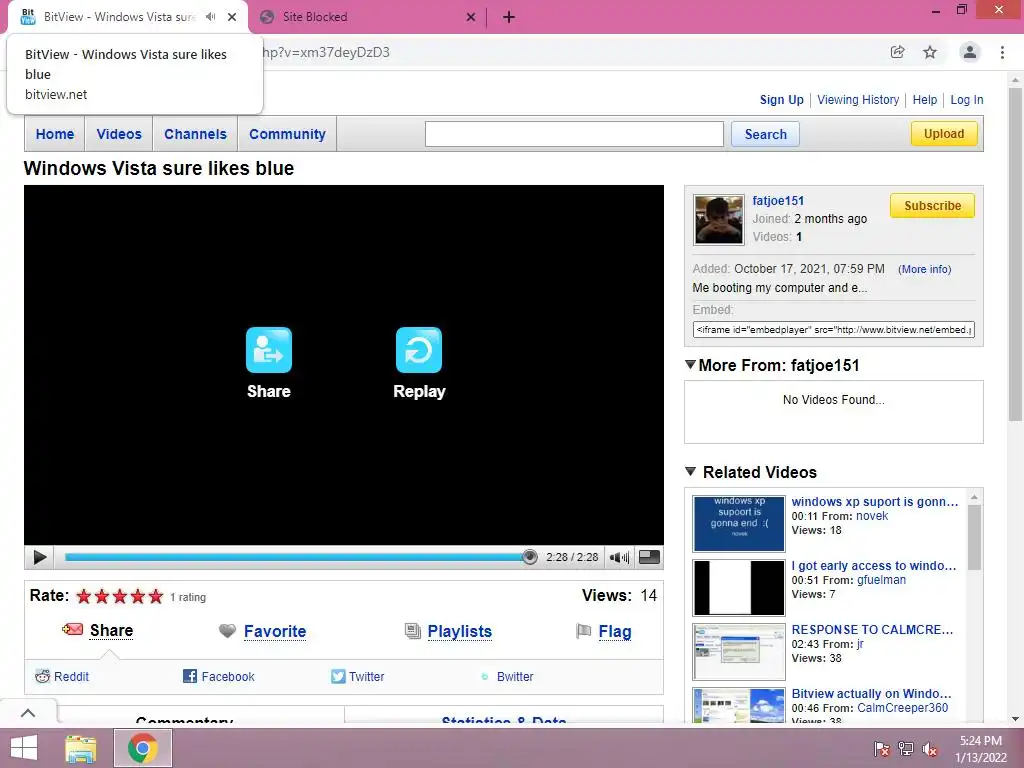Screen dimensions: 1024x768
Task: Expand description with More info link
Action: [x=924, y=269]
